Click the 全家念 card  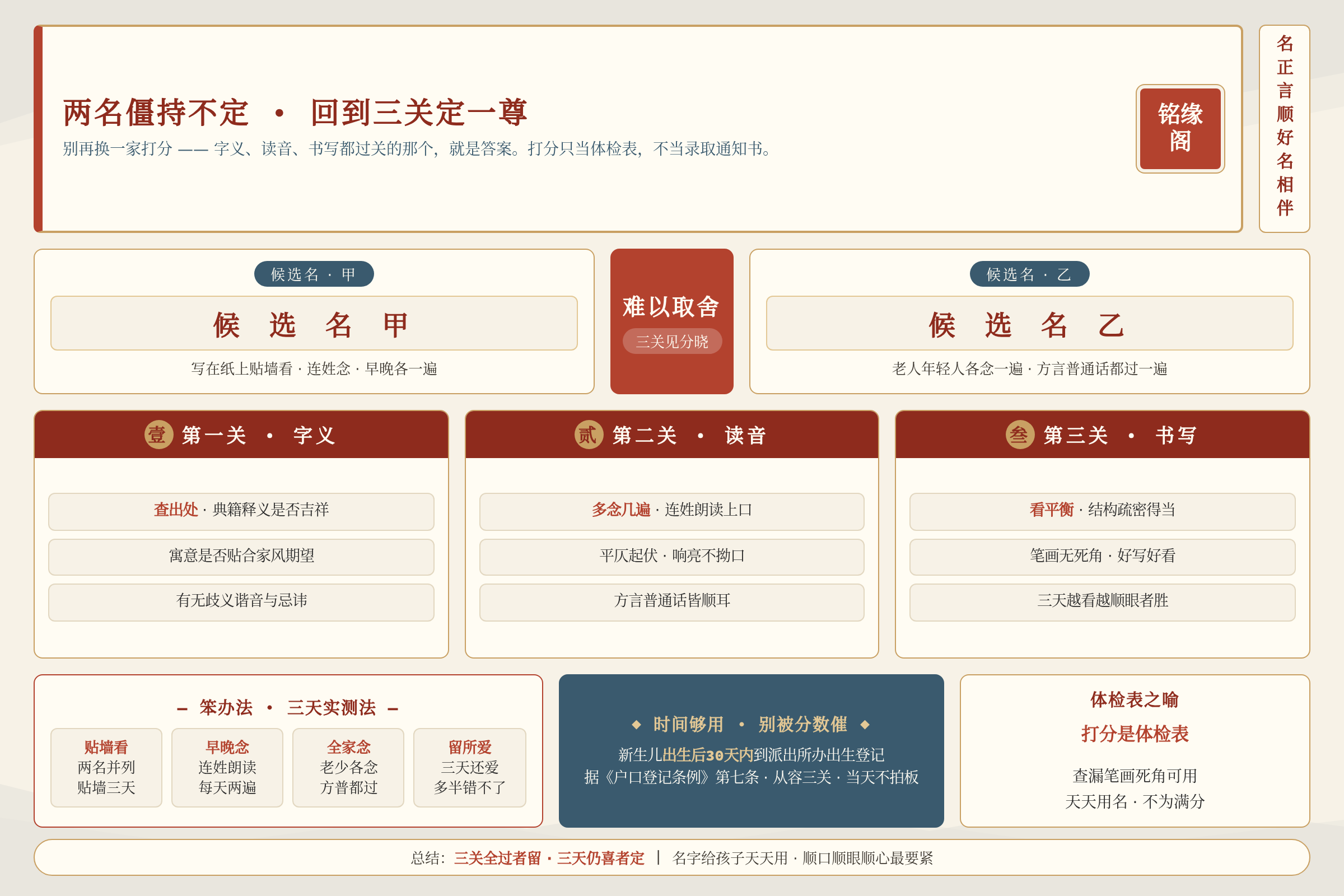tap(348, 767)
